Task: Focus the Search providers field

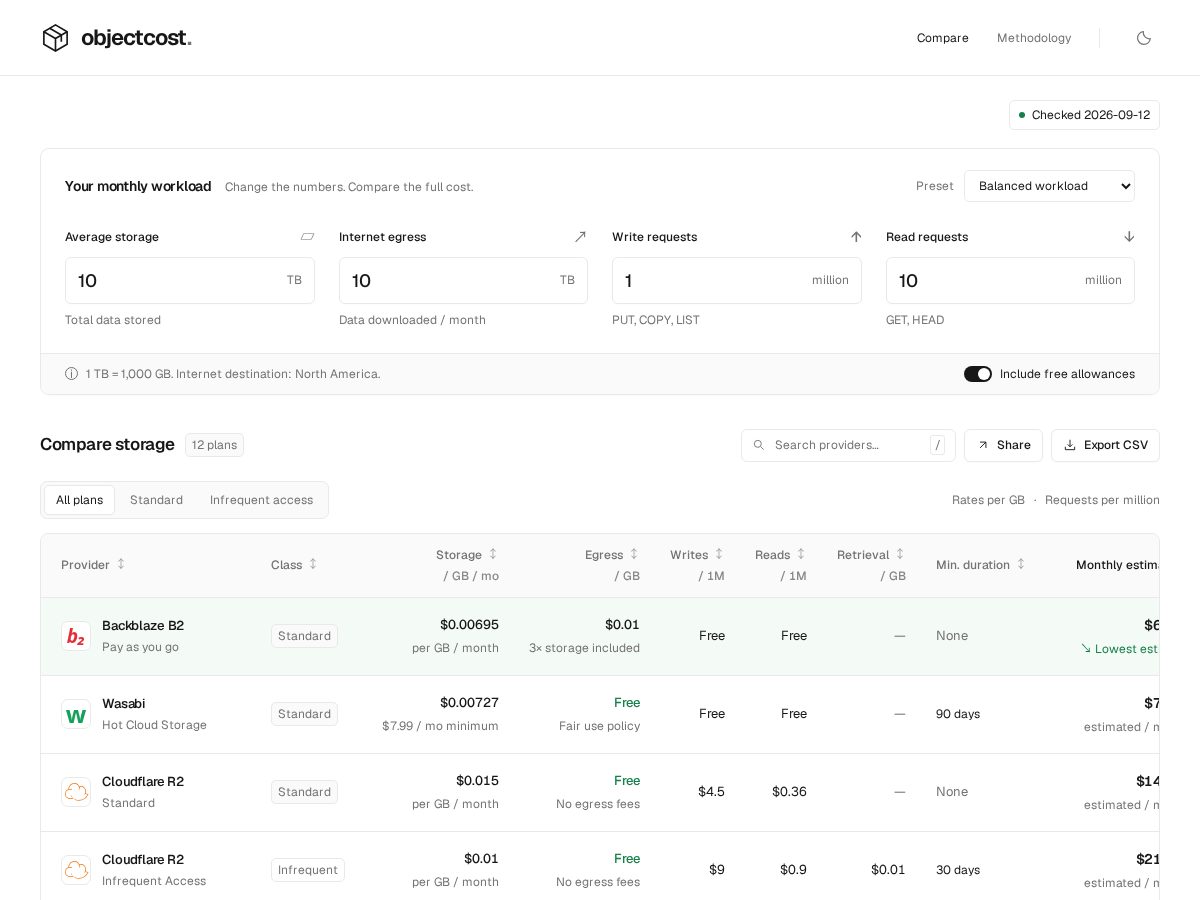Action: tap(848, 445)
